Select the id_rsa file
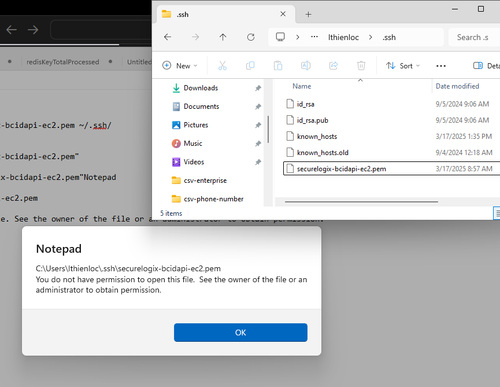Viewport: 500px width, 387px height. [x=305, y=104]
